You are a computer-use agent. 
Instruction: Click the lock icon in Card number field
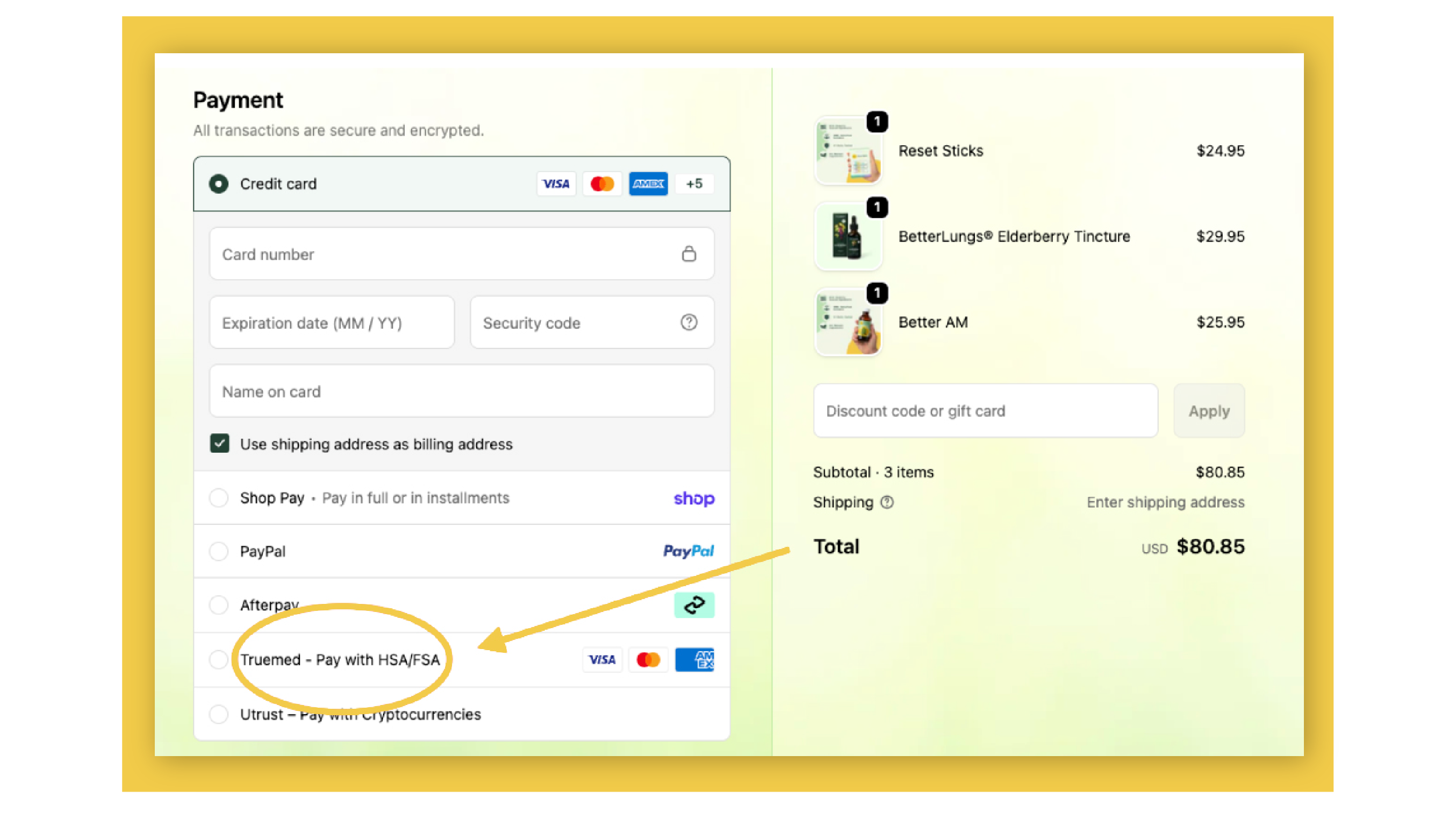688,254
